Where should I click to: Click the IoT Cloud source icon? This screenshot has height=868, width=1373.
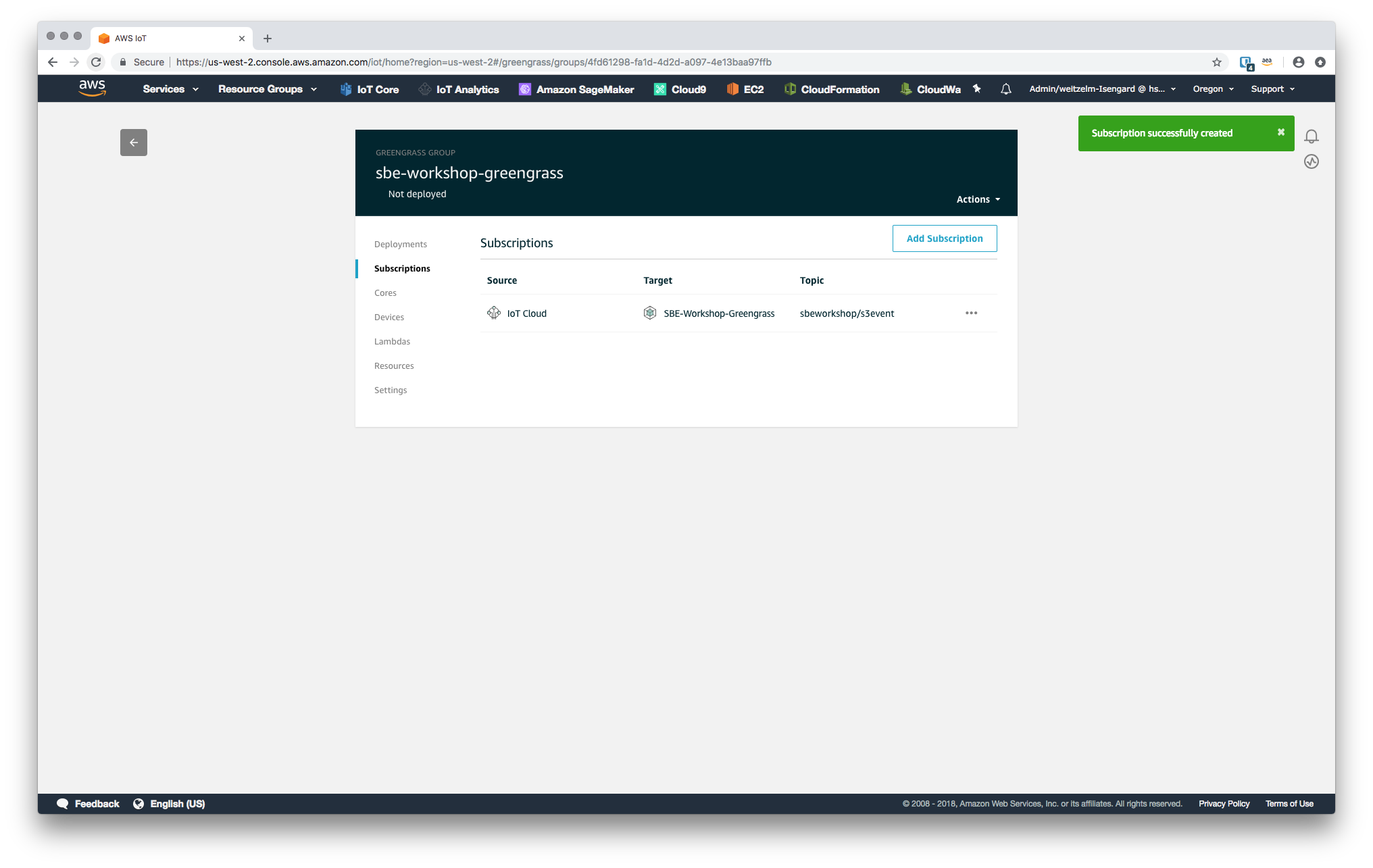[494, 313]
